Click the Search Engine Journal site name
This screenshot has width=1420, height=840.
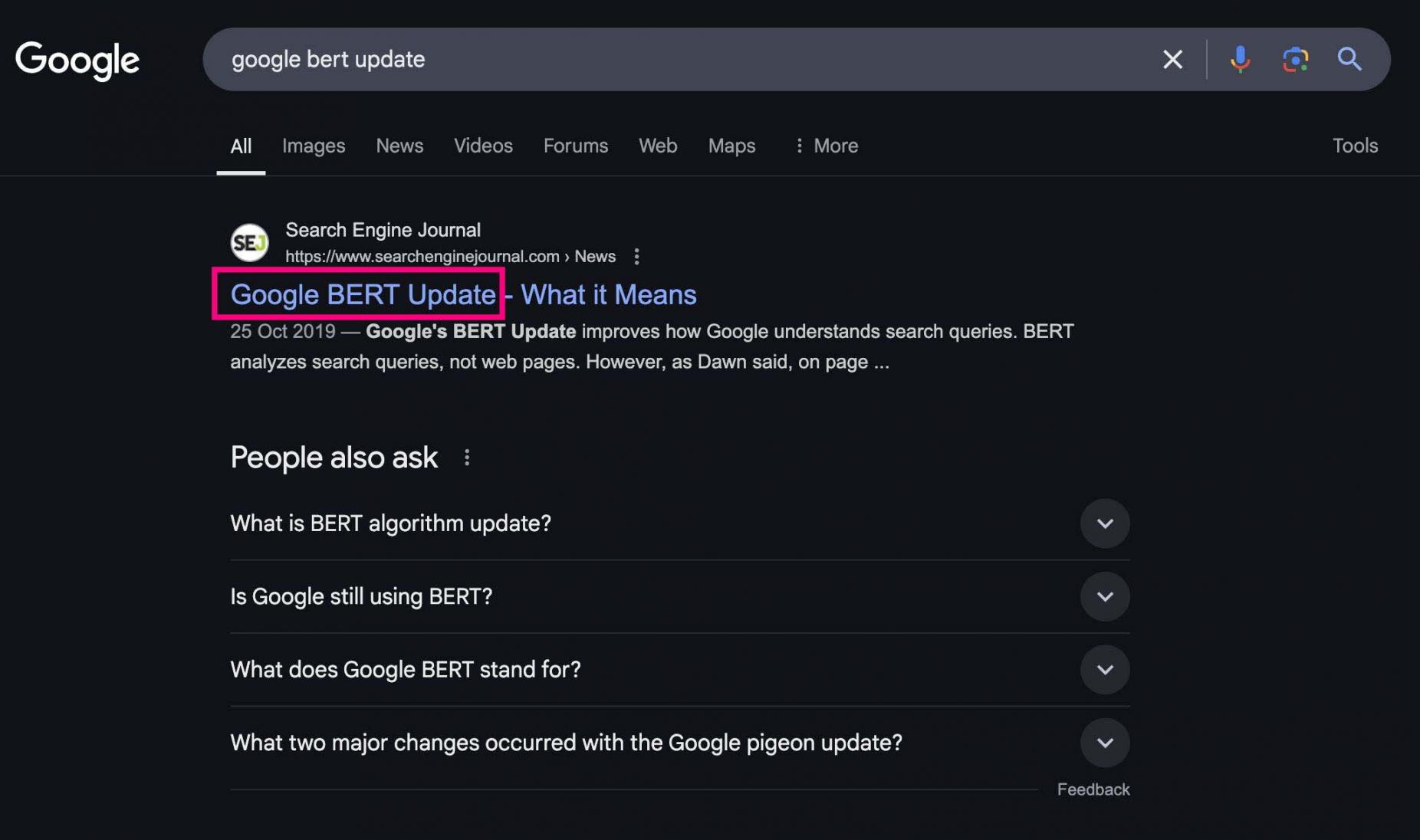click(383, 230)
